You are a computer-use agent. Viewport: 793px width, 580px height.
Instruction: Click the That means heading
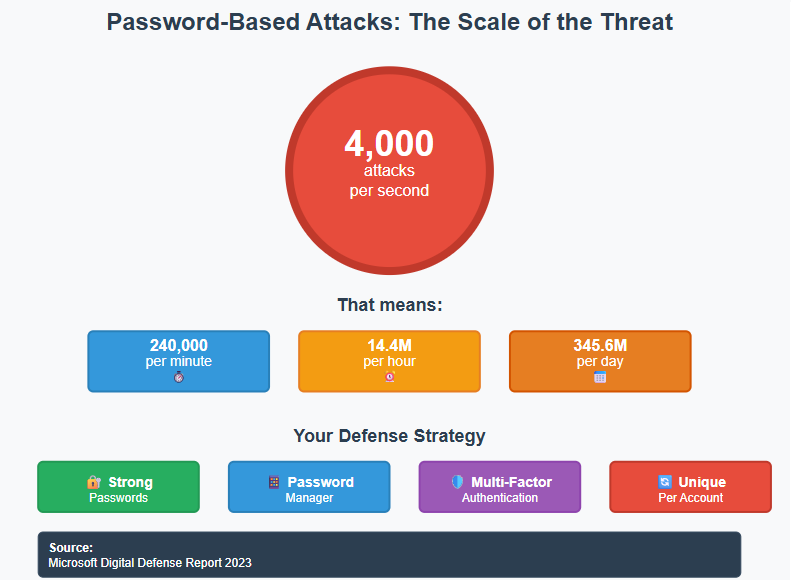tap(390, 305)
